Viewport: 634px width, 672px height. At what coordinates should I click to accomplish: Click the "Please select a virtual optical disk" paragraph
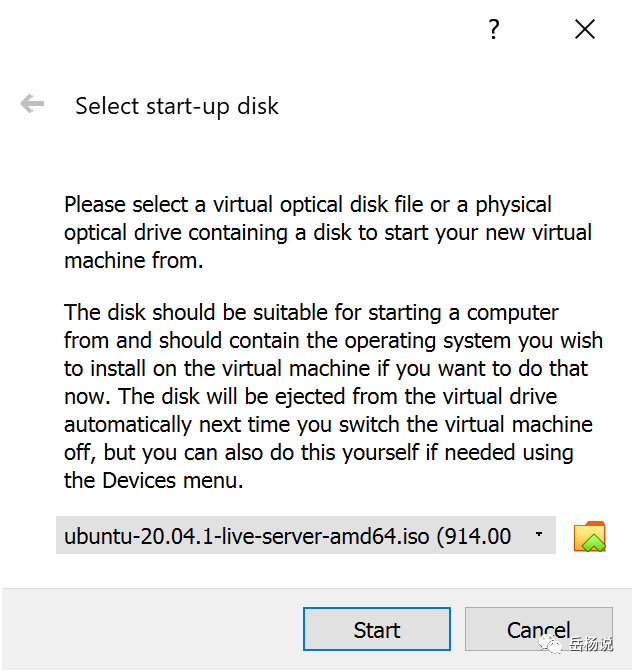tap(328, 232)
